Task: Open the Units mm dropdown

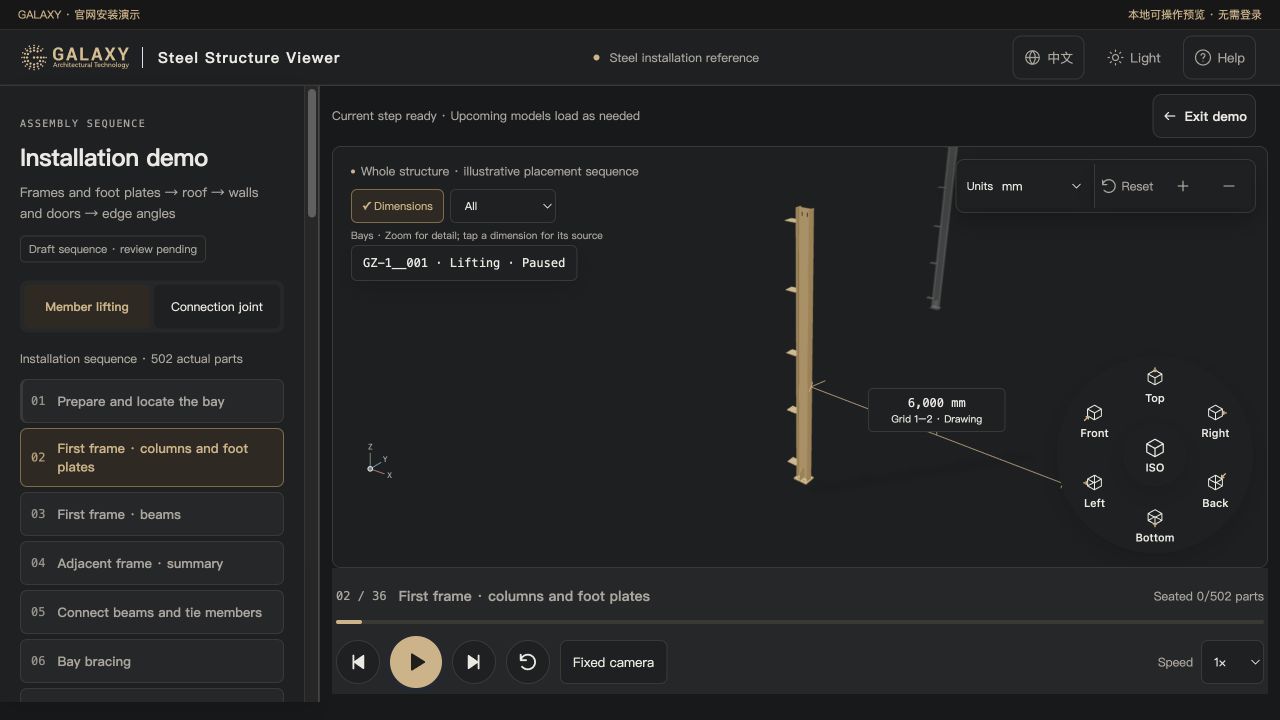Action: tap(1024, 186)
